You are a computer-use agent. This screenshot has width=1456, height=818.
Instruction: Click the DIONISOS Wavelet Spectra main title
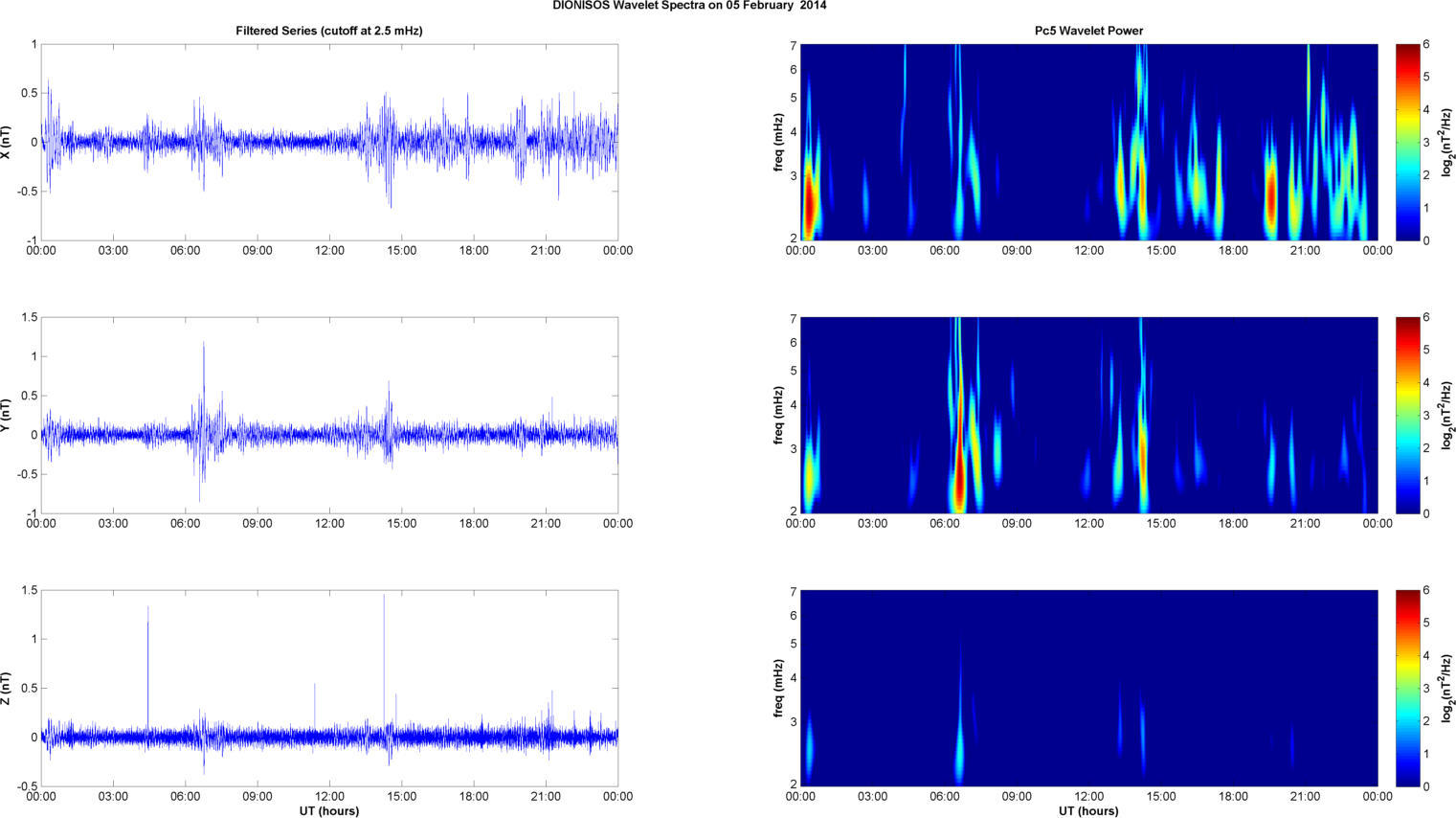click(689, 6)
